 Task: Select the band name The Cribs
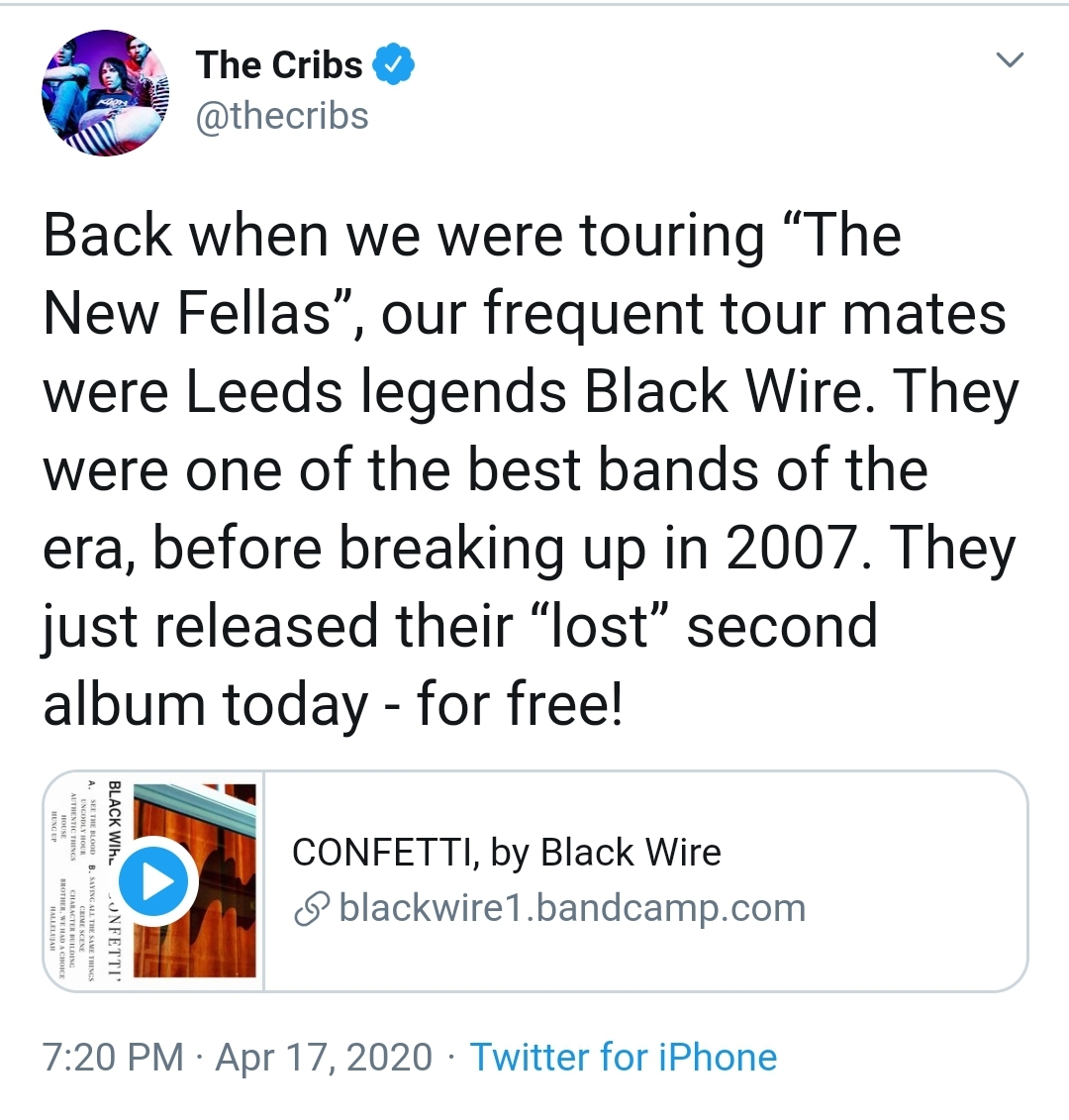click(280, 63)
